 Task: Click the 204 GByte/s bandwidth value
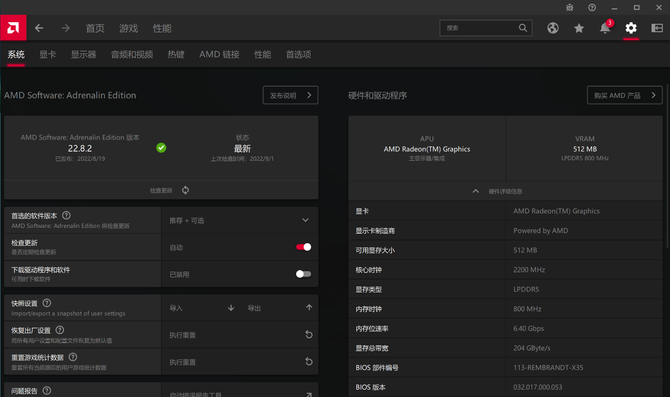pos(532,348)
